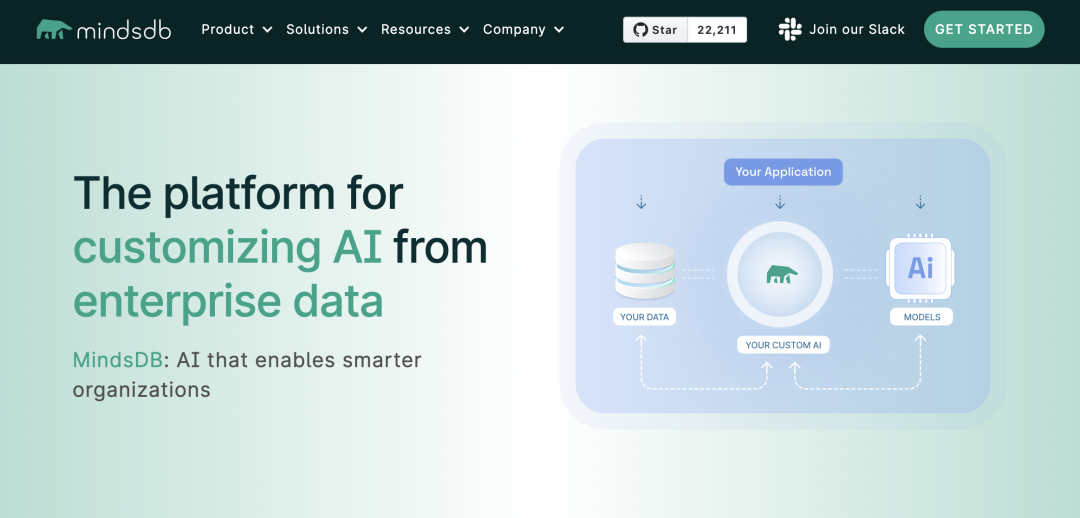Click the Join our Slack link

(842, 30)
